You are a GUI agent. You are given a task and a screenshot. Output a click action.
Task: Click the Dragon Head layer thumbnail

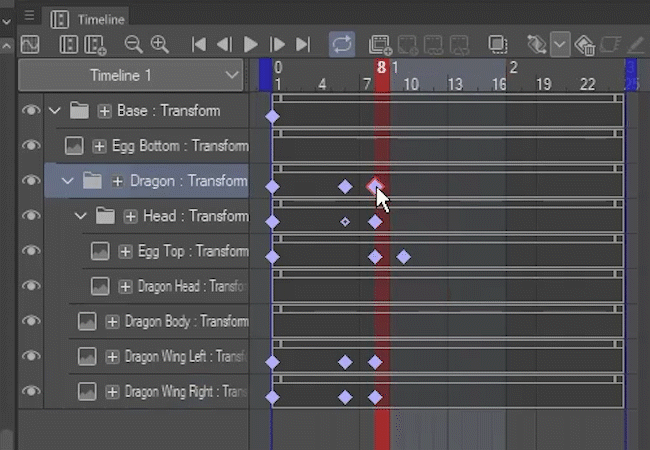click(100, 286)
